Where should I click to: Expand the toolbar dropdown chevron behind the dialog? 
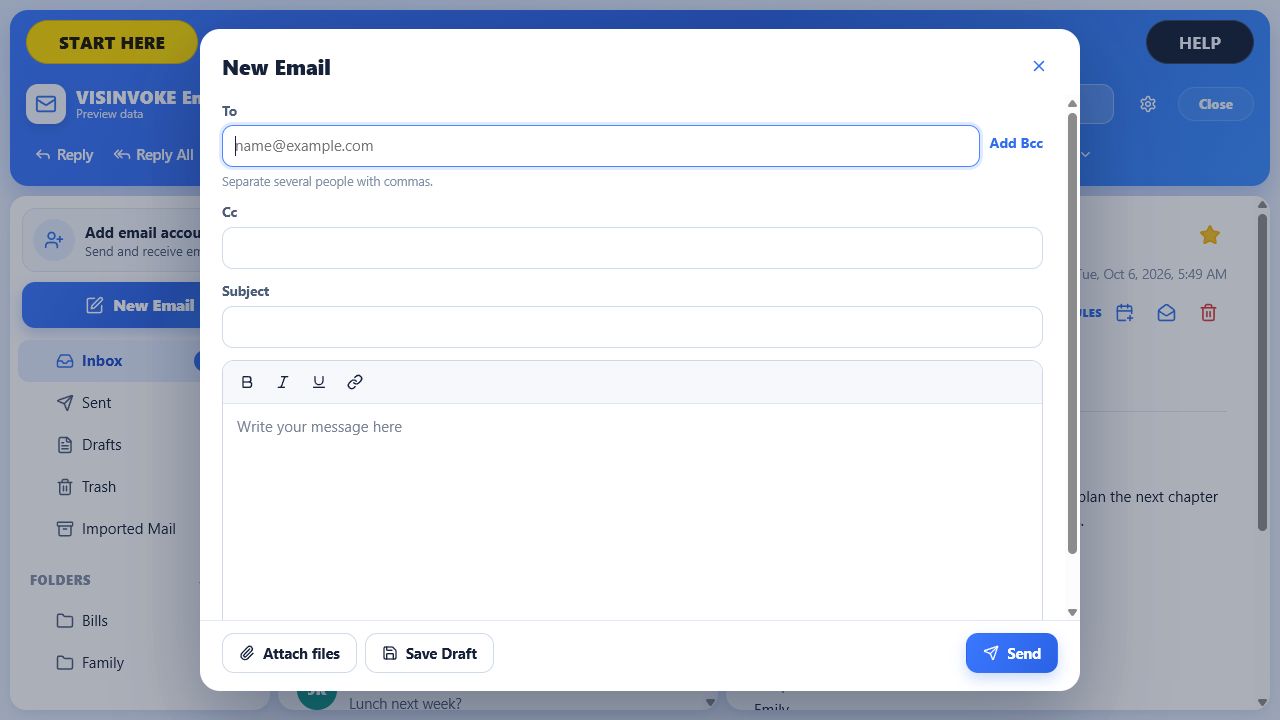pos(1085,155)
